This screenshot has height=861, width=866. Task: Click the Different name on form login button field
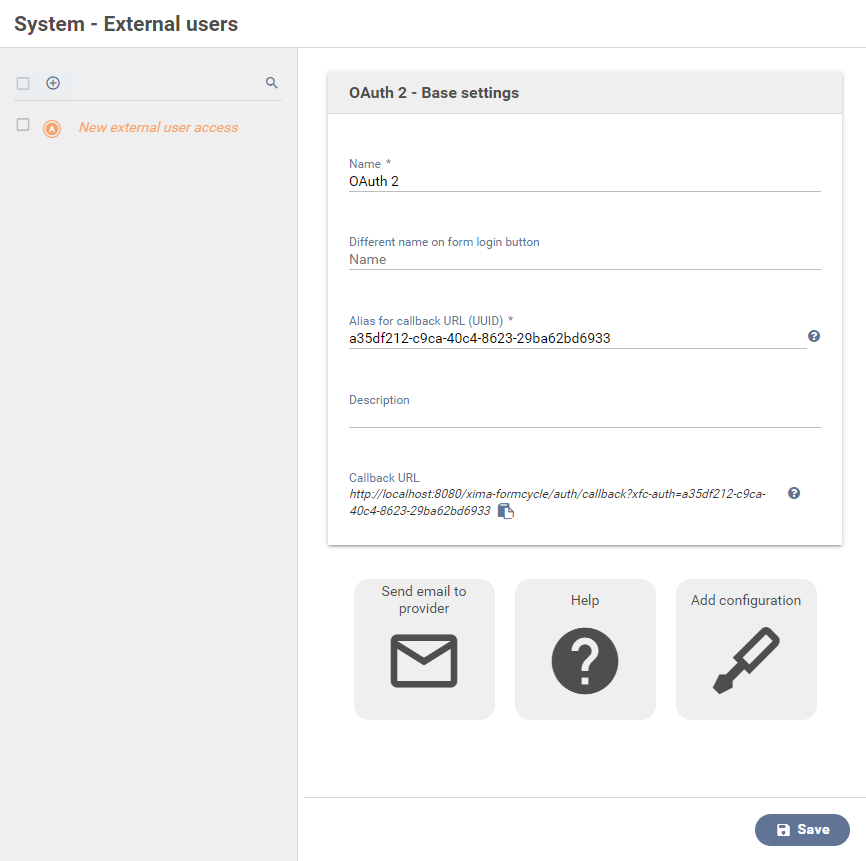coord(584,260)
